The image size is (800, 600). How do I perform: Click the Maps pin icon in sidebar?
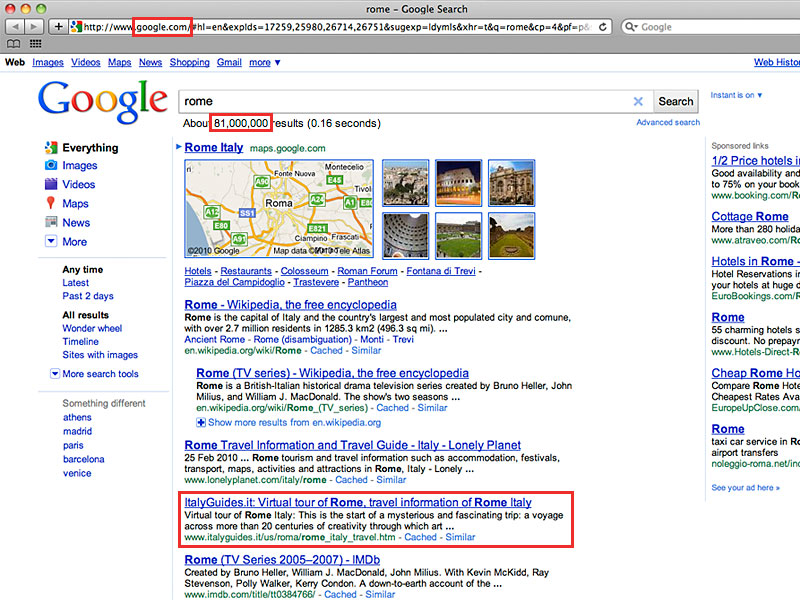(x=51, y=204)
